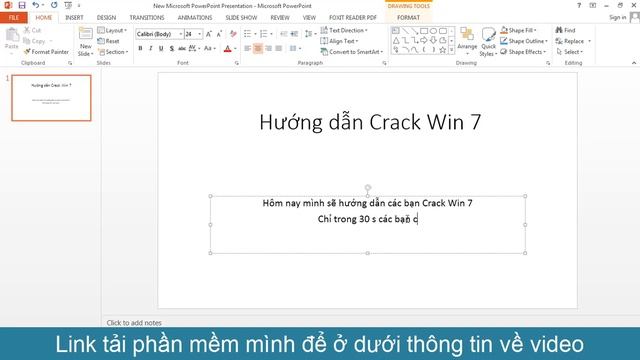Cut the selected text
This screenshot has height=360, width=640.
click(33, 30)
